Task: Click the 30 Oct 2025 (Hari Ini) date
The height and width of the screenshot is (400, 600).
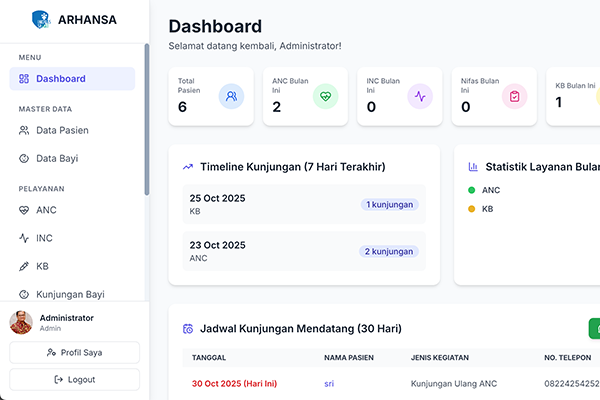Action: 234,384
